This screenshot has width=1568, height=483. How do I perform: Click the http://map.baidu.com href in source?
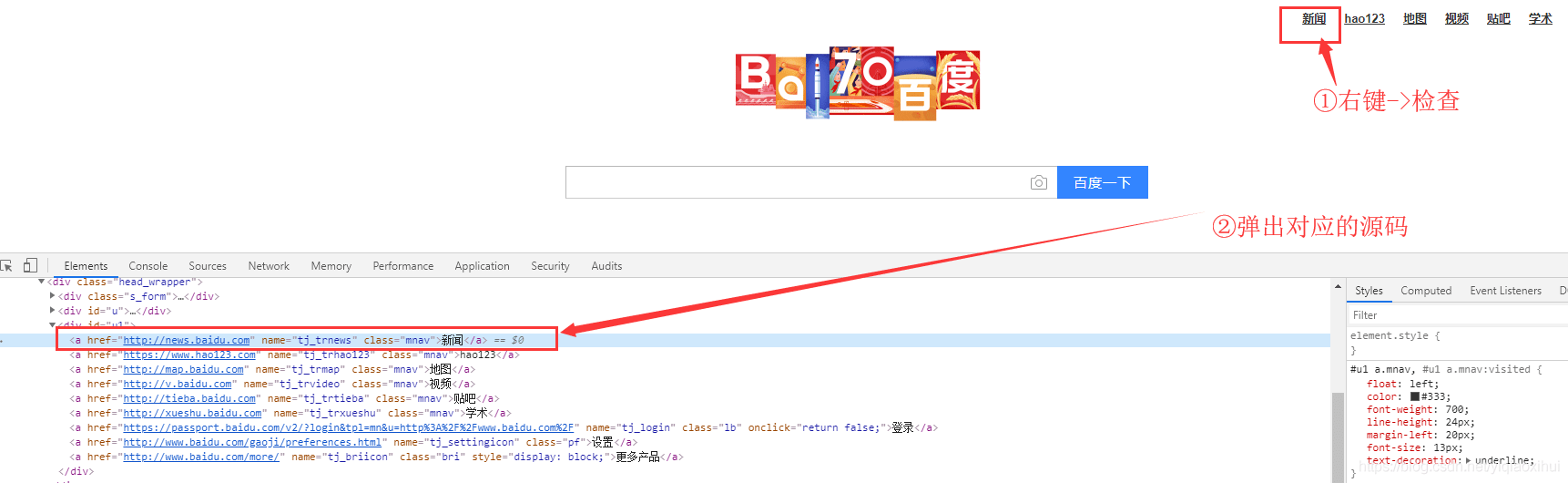pos(184,369)
